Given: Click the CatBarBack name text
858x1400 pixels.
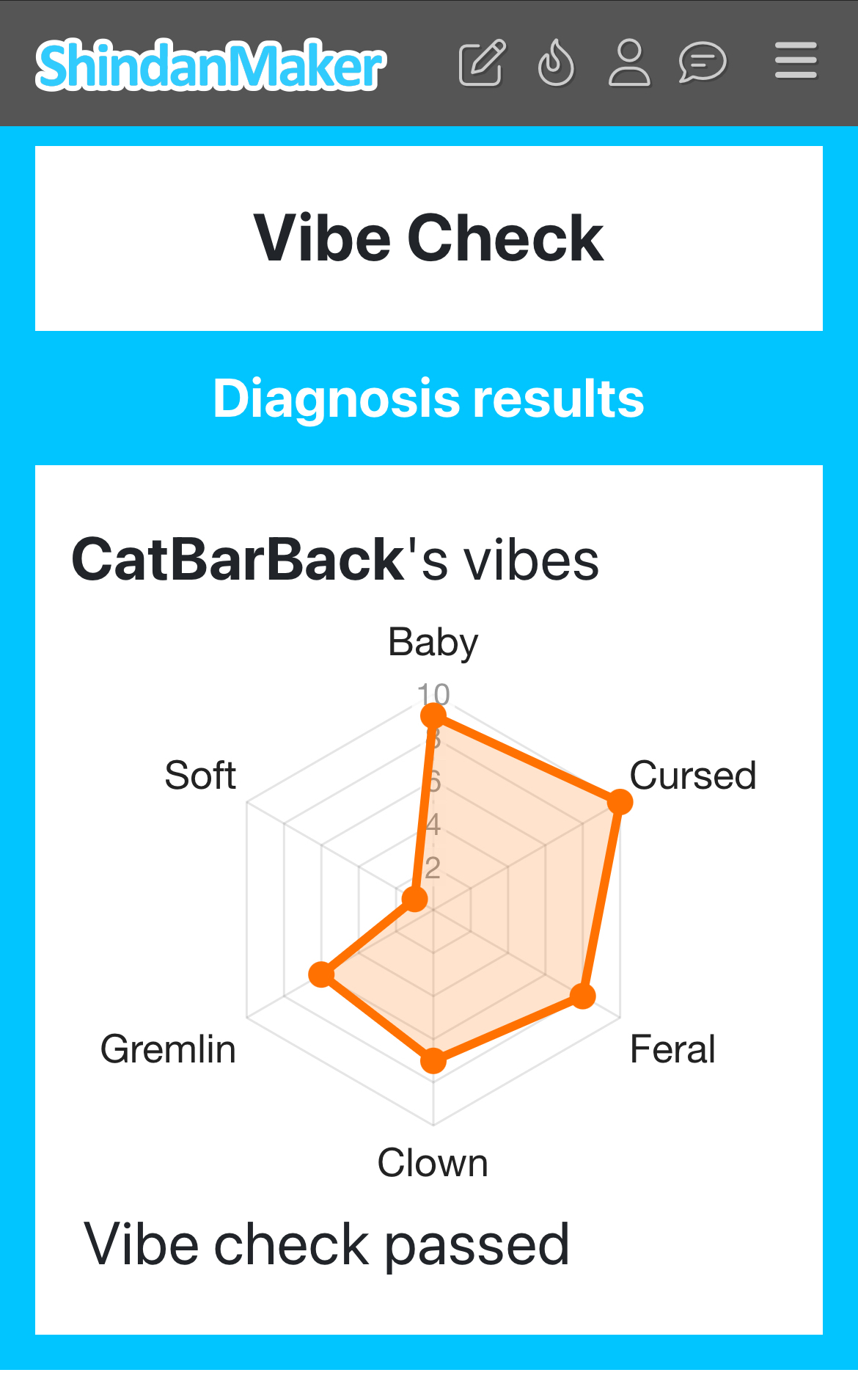Looking at the screenshot, I should pos(238,560).
